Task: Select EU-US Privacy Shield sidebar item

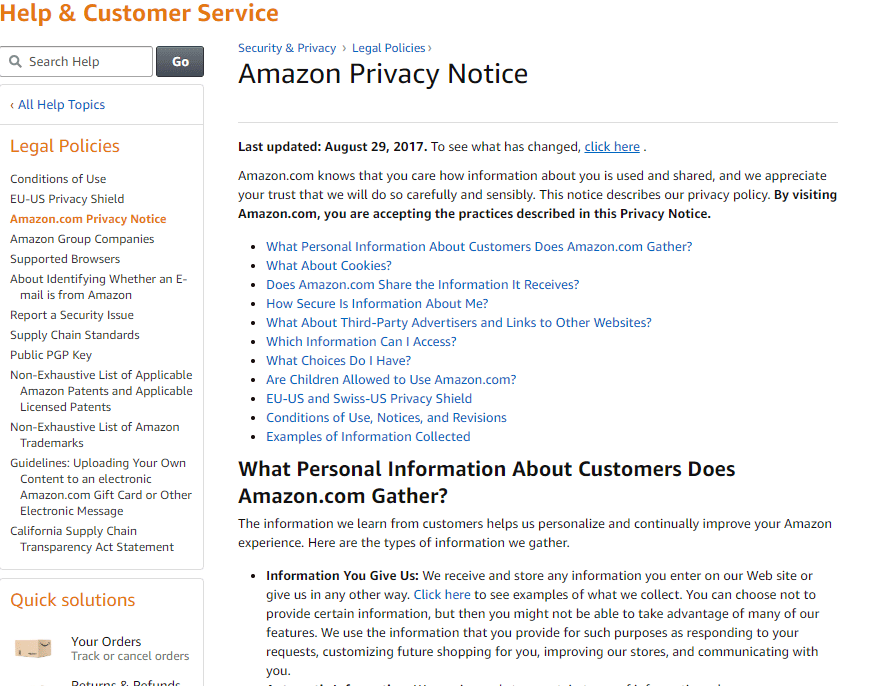Action: coord(67,199)
